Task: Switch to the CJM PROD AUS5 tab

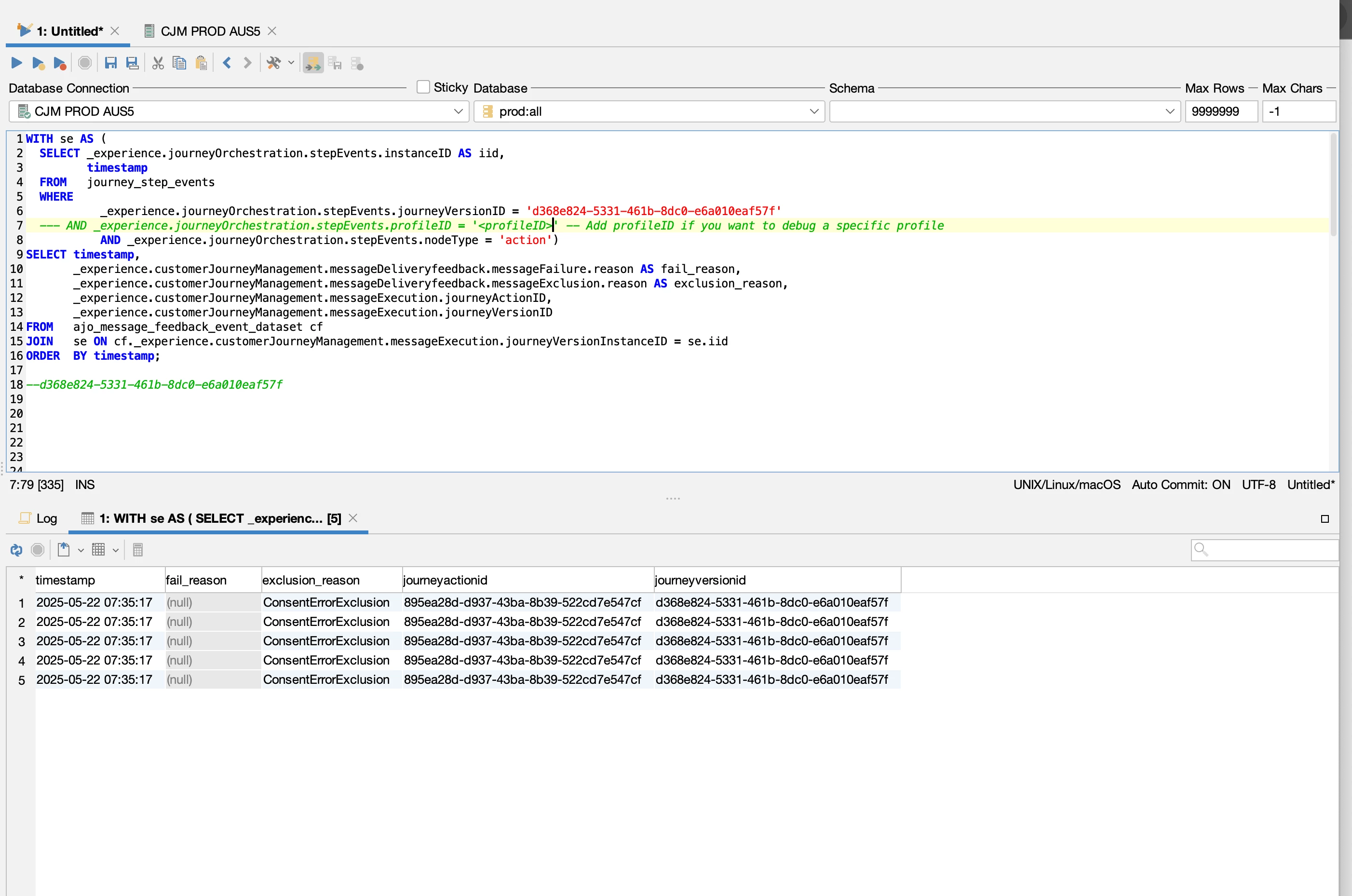Action: pos(210,31)
